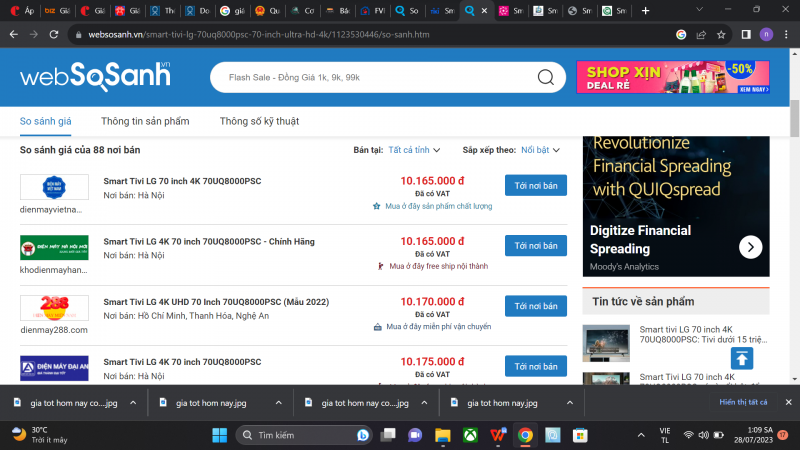The height and width of the screenshot is (450, 800).
Task: Open the Chrome share icon in the address bar
Action: [701, 34]
